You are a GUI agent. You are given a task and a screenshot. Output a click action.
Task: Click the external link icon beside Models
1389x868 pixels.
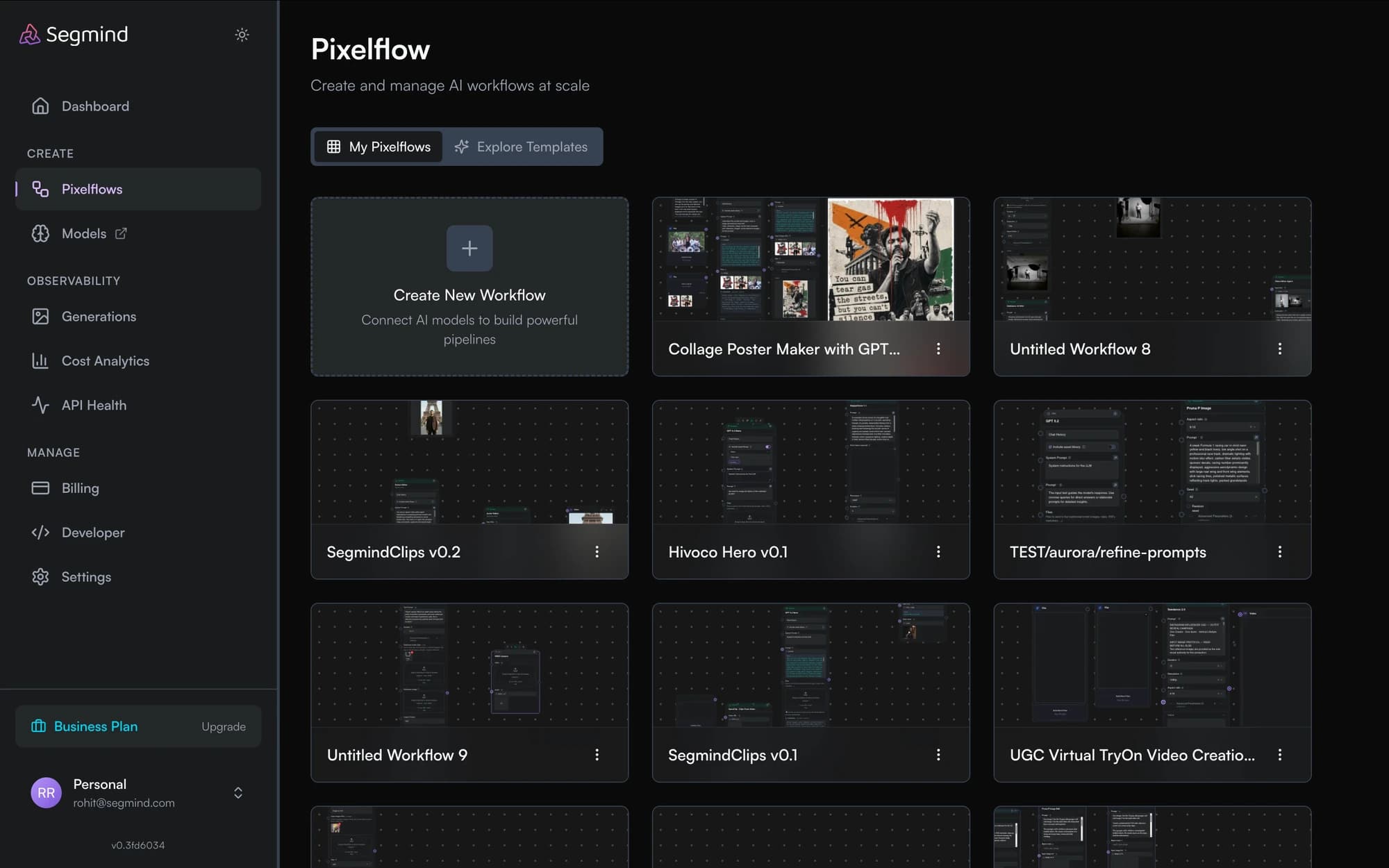point(121,233)
